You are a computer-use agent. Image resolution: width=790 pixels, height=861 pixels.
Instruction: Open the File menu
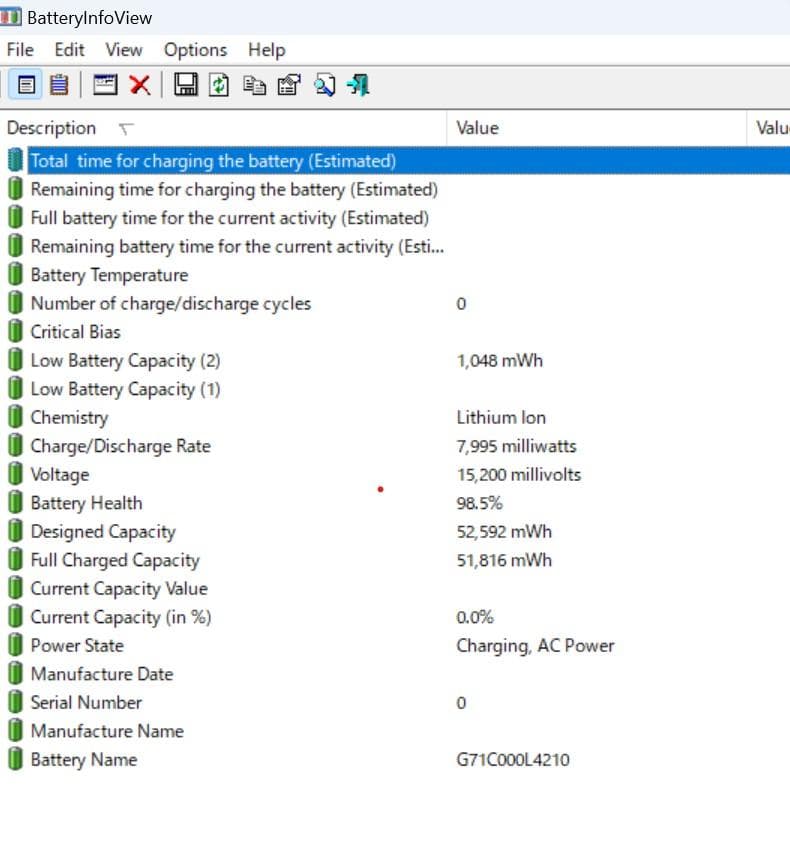20,50
